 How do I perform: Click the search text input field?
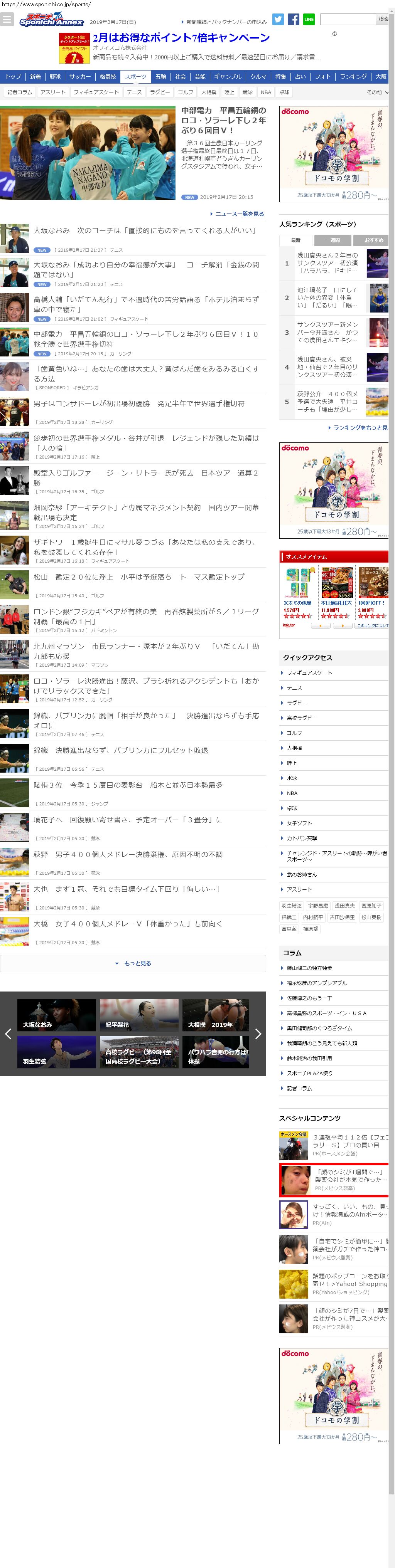coord(348,20)
